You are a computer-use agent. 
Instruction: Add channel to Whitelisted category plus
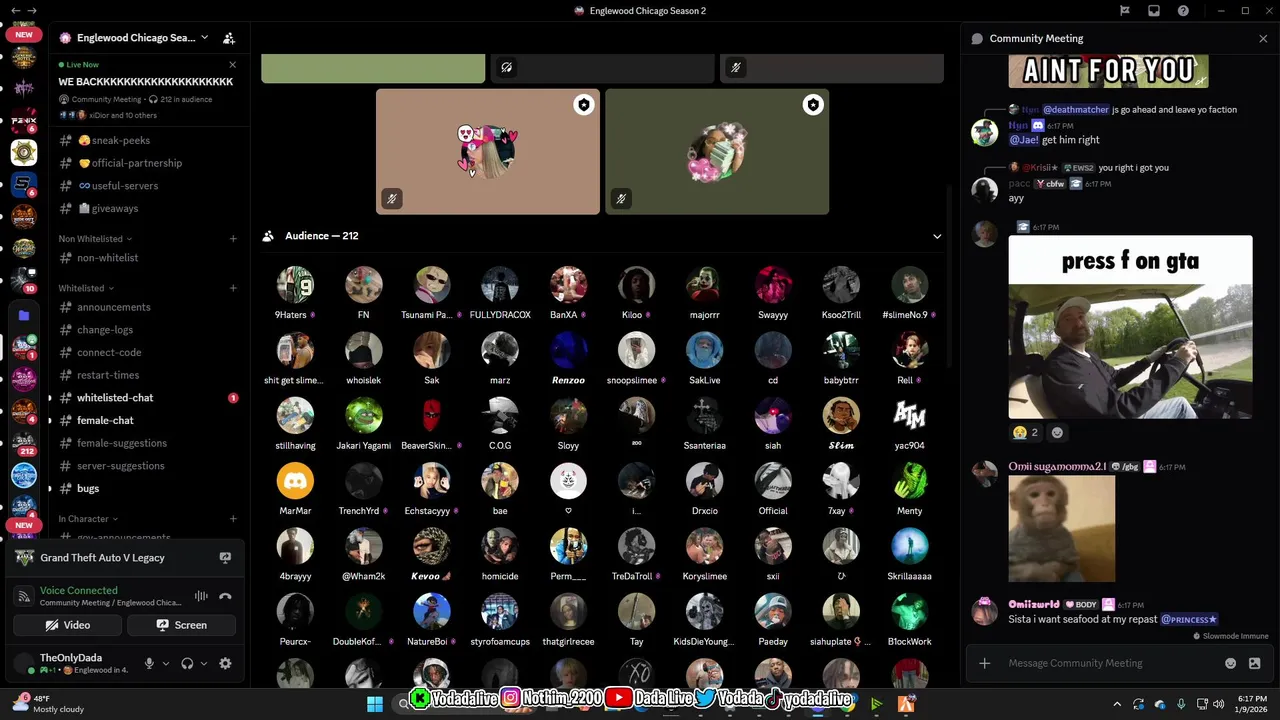coord(233,288)
